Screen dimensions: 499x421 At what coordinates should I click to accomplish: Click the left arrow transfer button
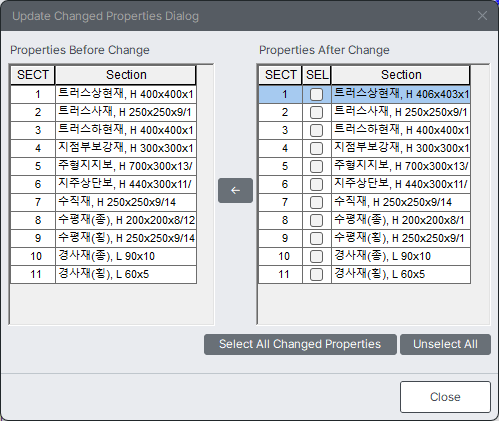coord(235,190)
